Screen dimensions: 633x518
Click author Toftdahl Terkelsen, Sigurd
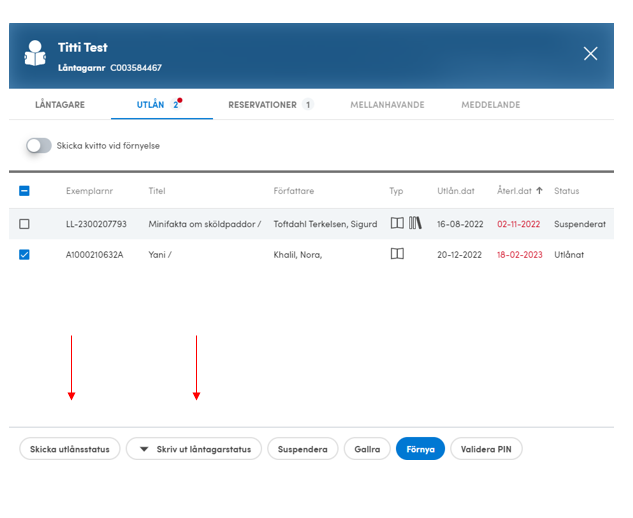tap(325, 224)
